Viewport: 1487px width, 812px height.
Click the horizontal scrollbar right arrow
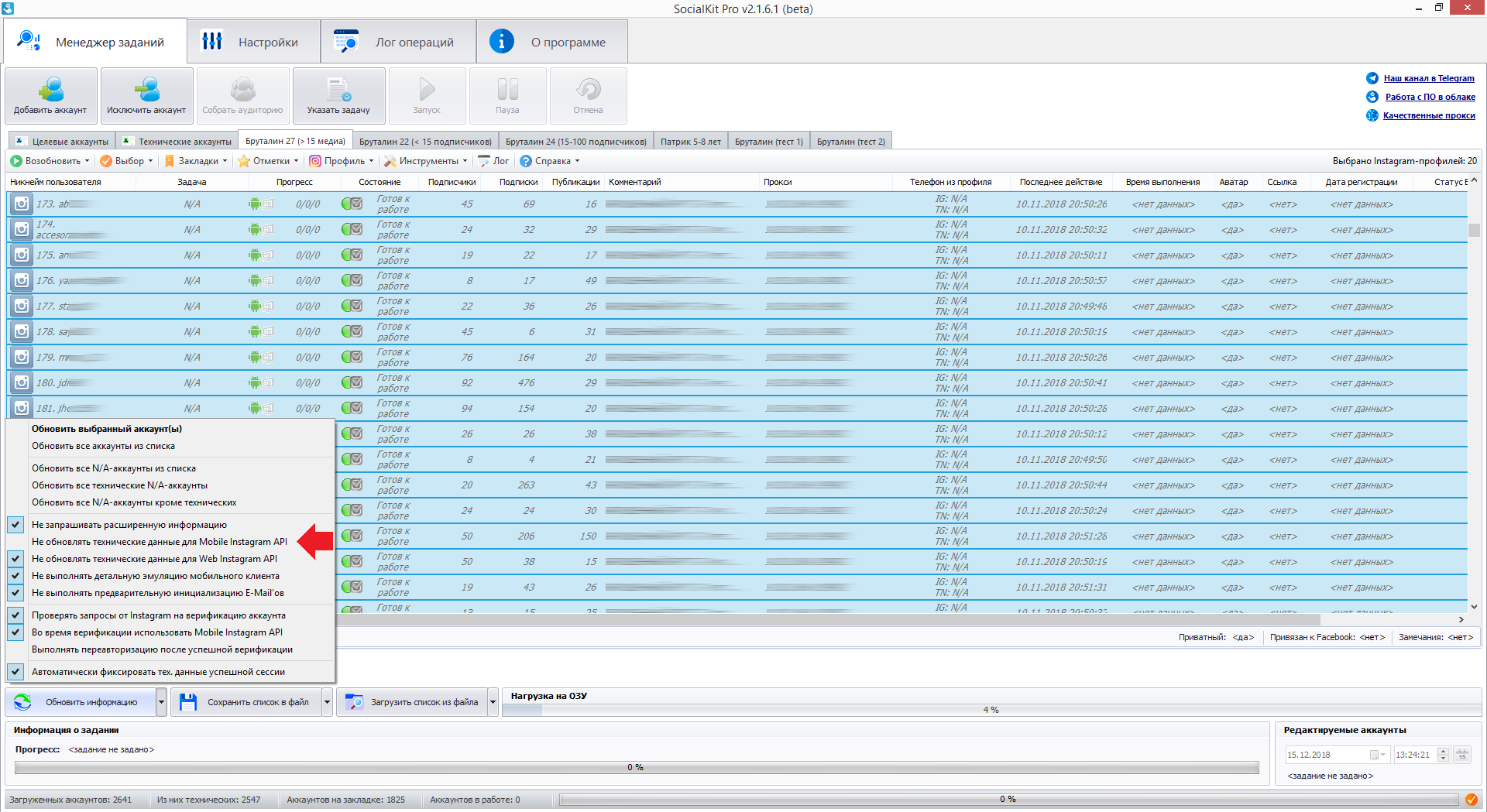(1461, 619)
